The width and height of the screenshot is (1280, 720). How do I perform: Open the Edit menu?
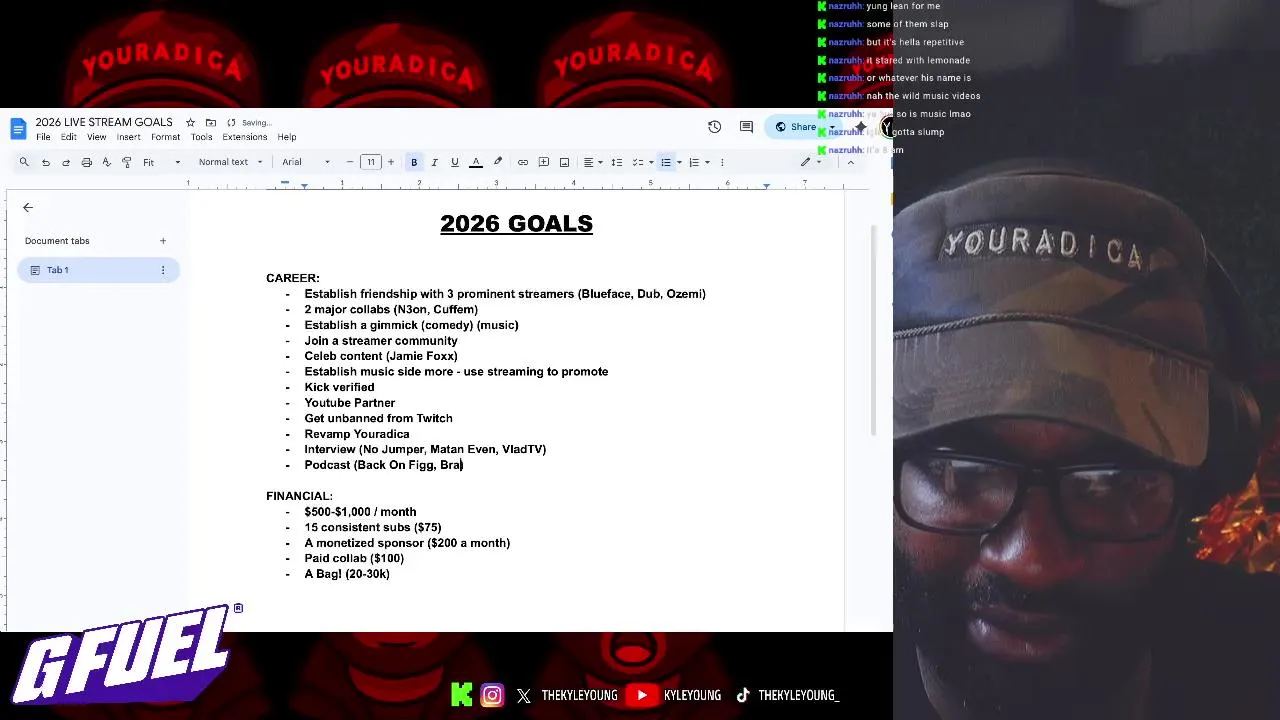(x=68, y=137)
